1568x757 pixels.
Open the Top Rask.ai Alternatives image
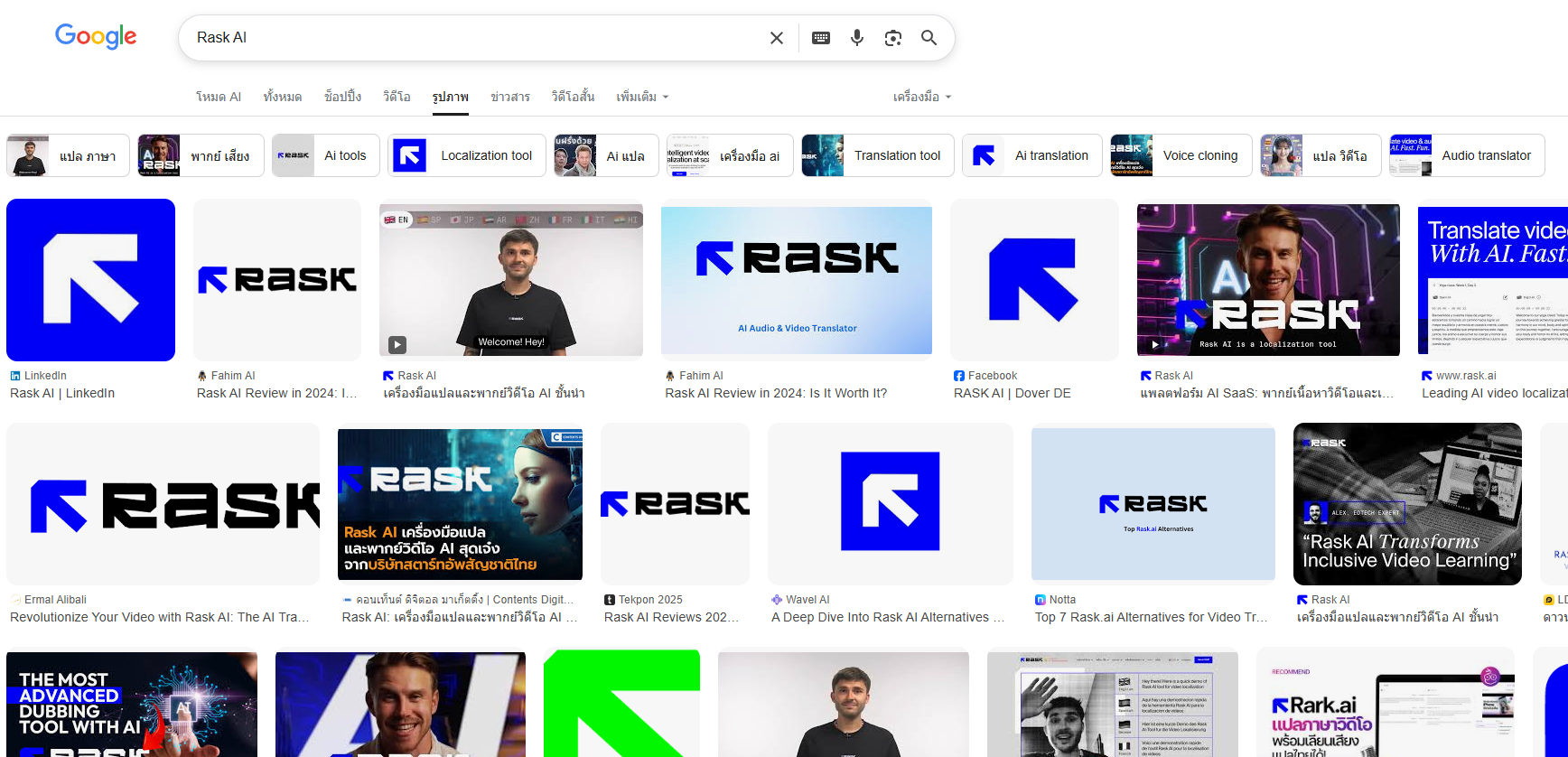1153,504
